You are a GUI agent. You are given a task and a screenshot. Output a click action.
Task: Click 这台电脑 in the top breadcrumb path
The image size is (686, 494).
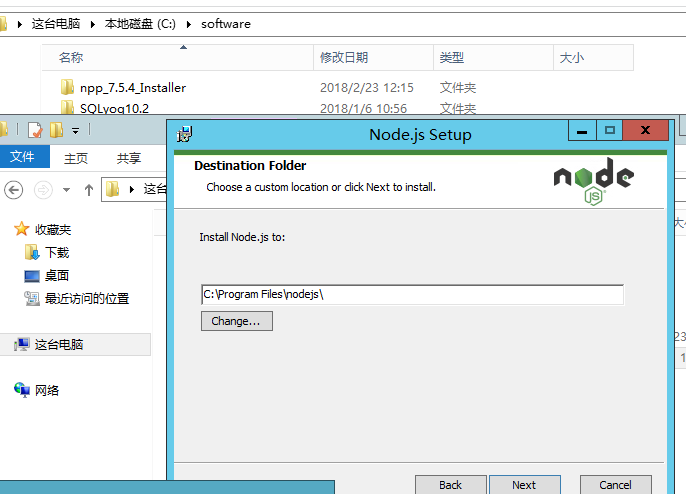tap(56, 24)
